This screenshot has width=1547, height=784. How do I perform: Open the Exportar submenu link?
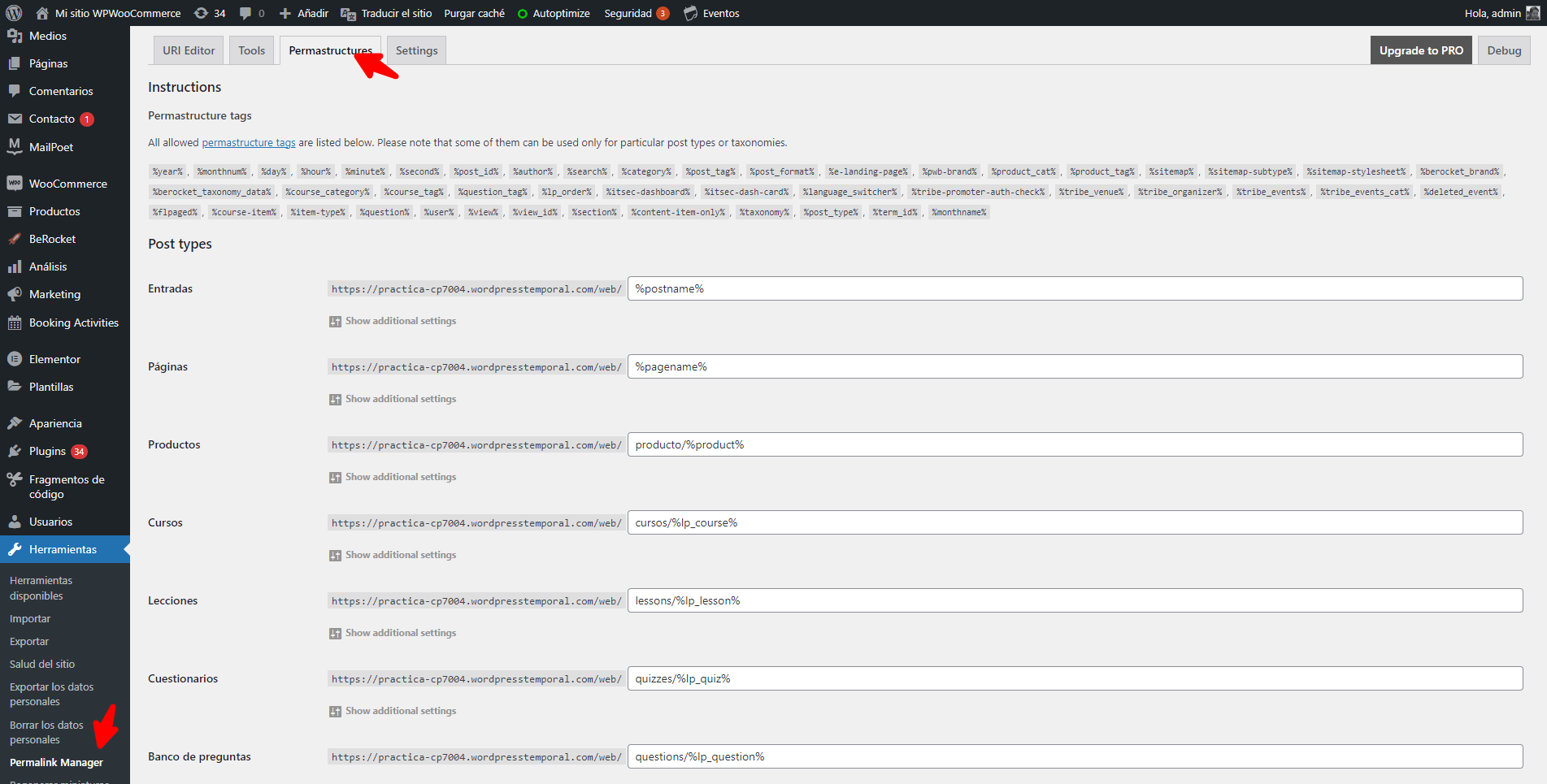[x=29, y=641]
